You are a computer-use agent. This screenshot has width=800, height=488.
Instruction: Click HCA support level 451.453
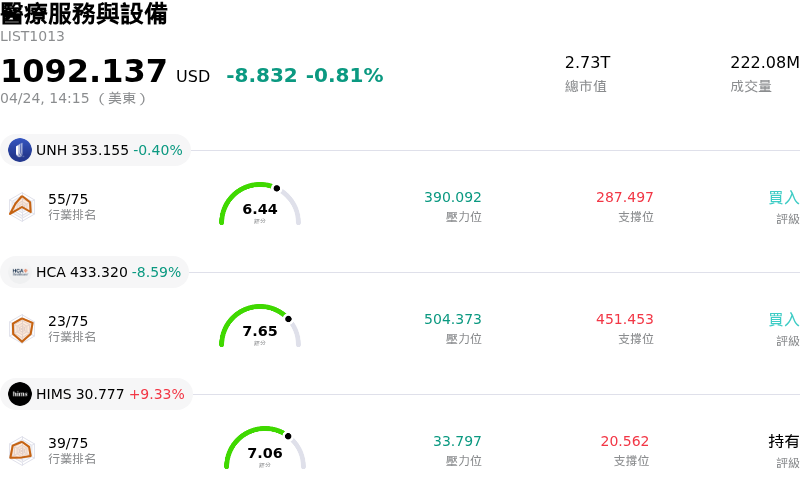click(x=624, y=320)
